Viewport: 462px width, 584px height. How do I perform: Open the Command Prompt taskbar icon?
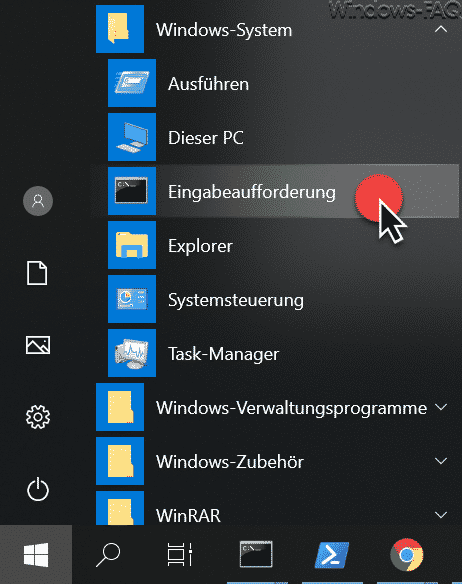[x=256, y=554]
